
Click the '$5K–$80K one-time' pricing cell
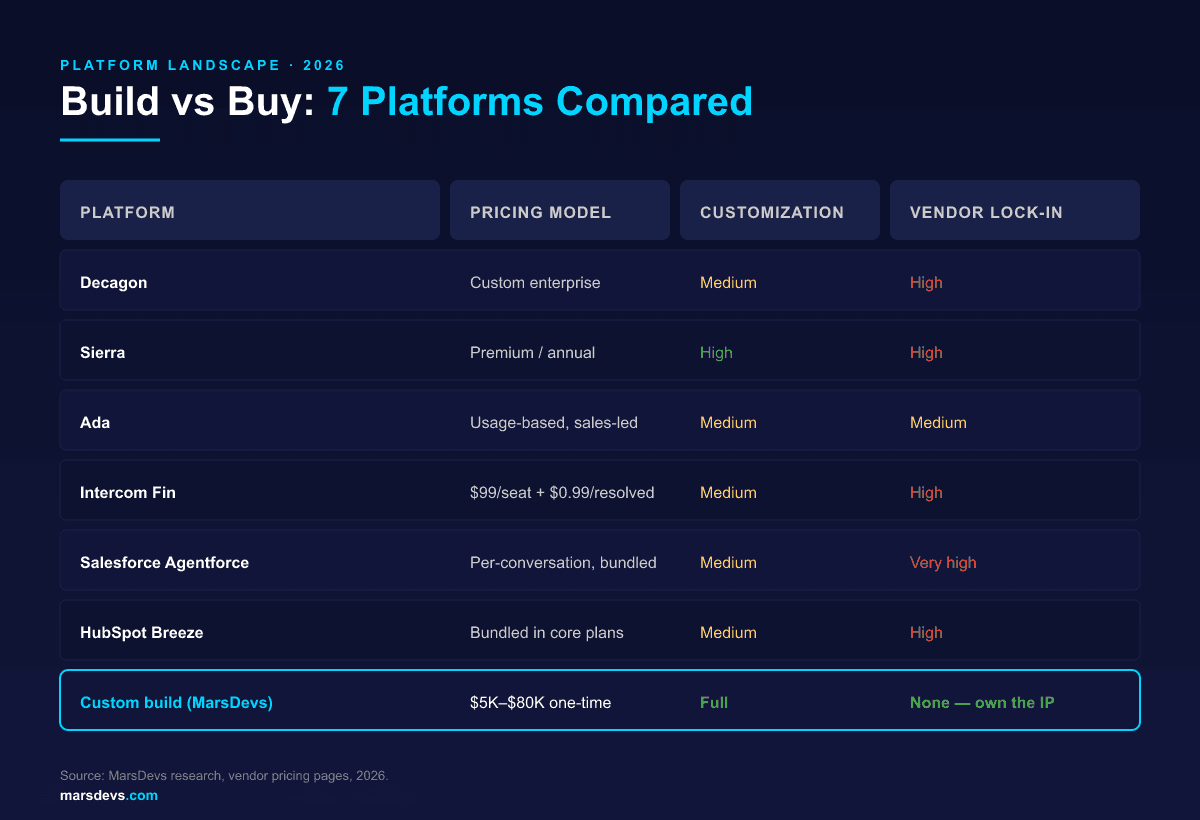click(540, 703)
